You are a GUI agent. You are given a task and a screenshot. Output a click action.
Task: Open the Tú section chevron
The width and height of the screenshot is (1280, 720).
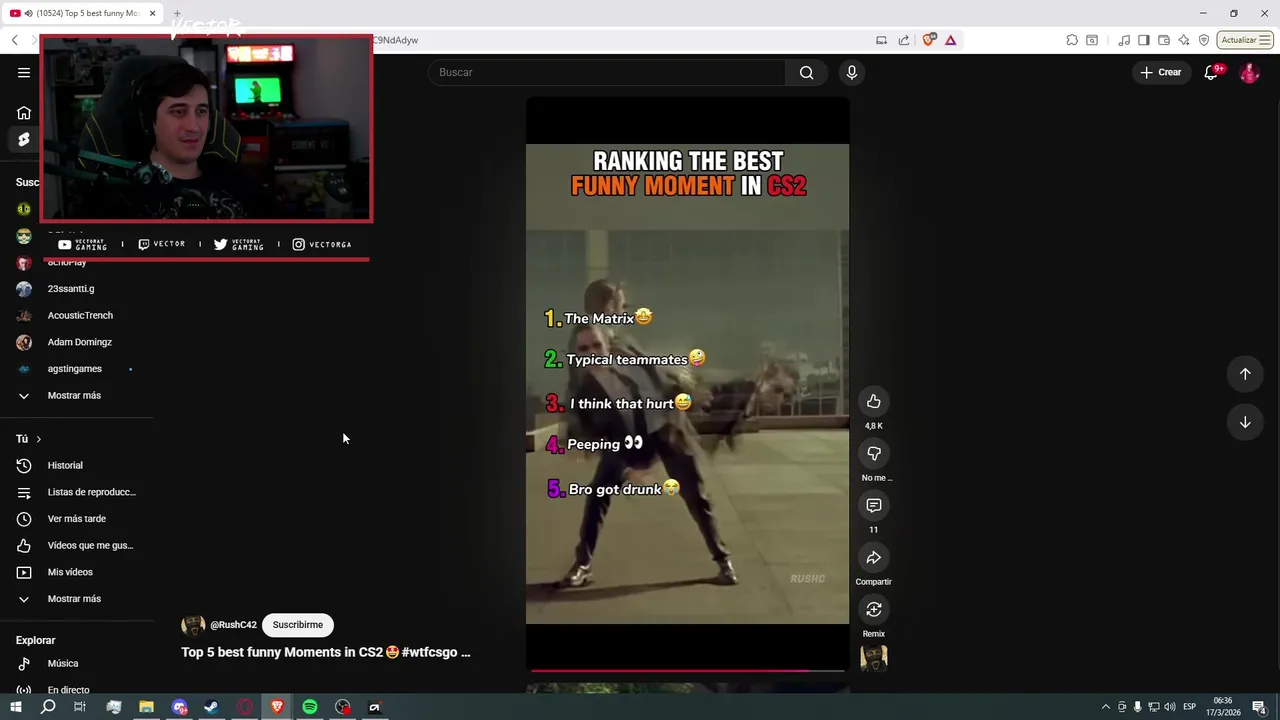39,439
